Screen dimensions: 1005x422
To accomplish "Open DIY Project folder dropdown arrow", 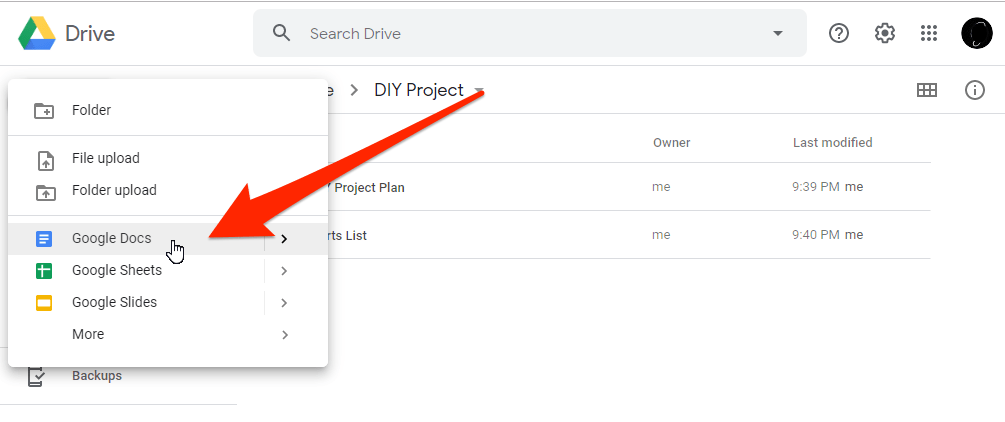I will click(x=478, y=91).
